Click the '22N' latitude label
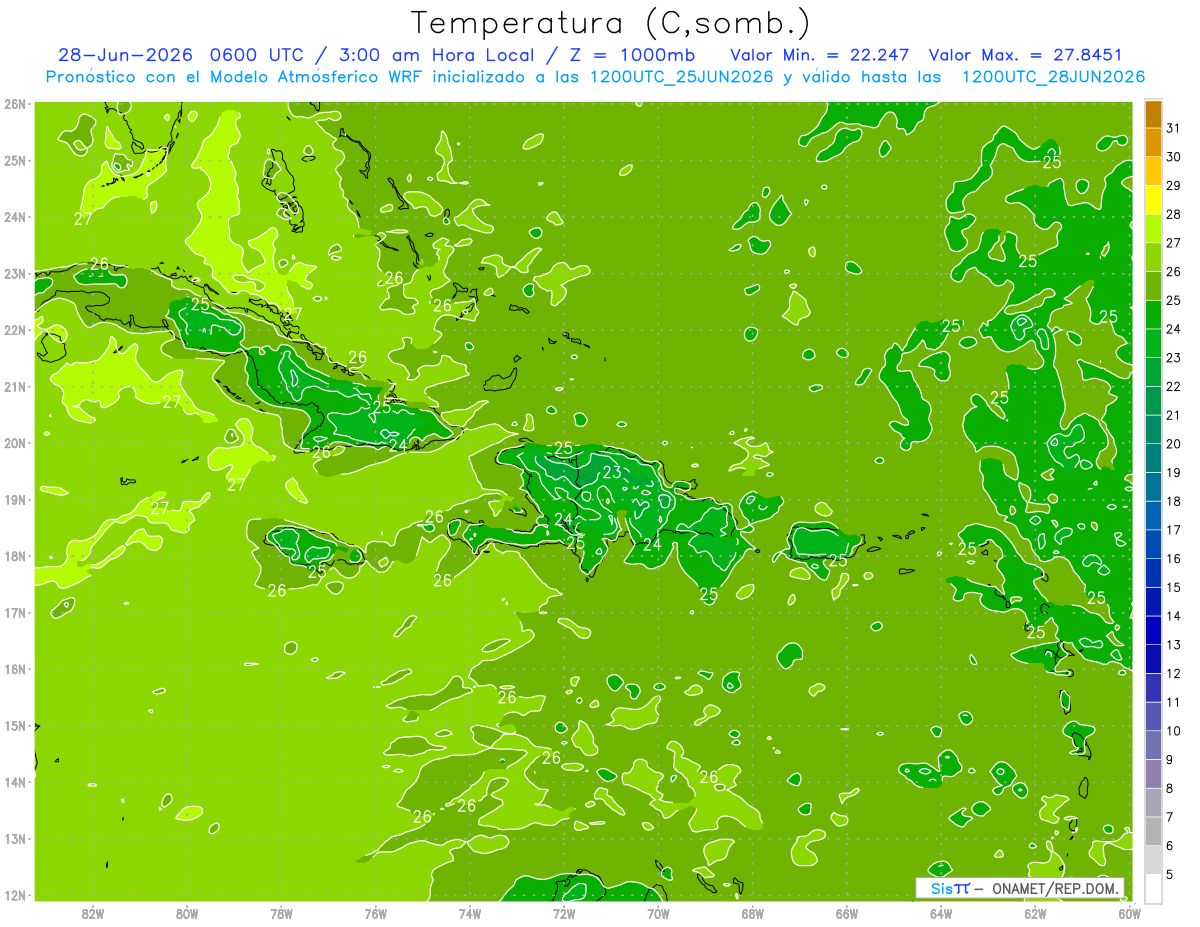The height and width of the screenshot is (927, 1200). [x=14, y=330]
